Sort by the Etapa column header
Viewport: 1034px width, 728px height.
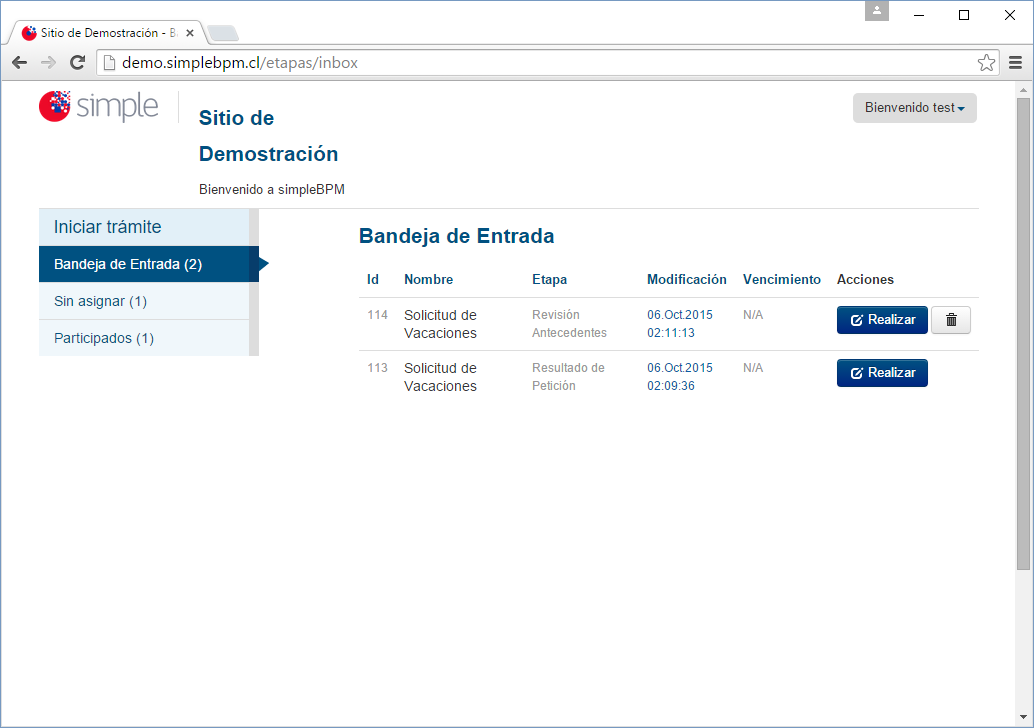tap(549, 280)
